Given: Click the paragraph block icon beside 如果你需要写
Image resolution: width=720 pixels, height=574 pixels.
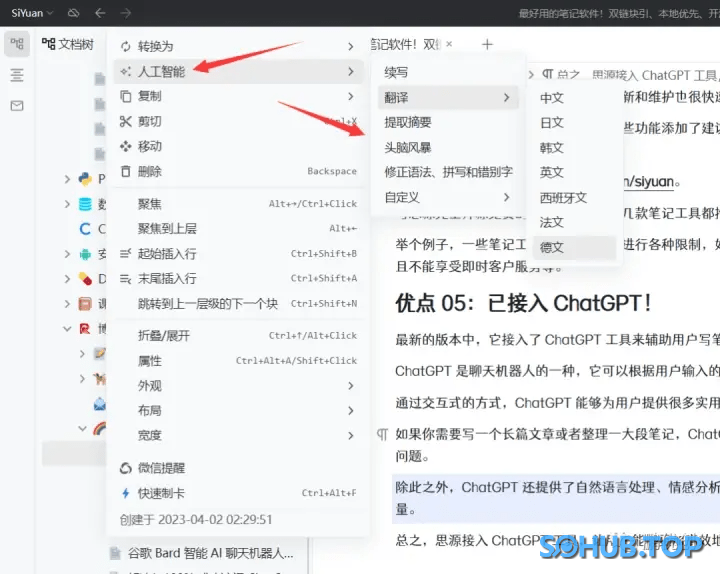Looking at the screenshot, I should 382,434.
